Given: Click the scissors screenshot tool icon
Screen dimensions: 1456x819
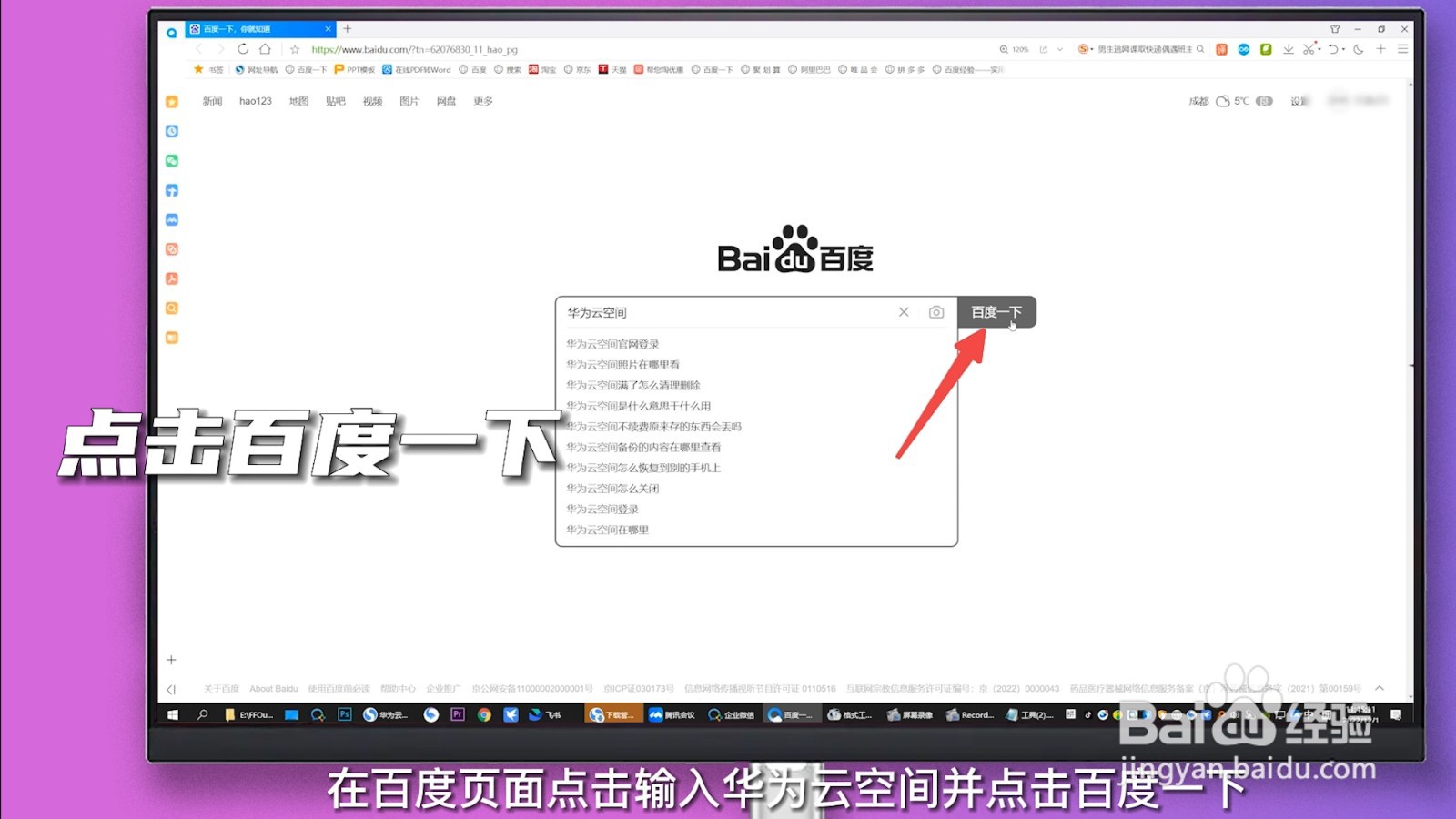Looking at the screenshot, I should (x=1309, y=49).
